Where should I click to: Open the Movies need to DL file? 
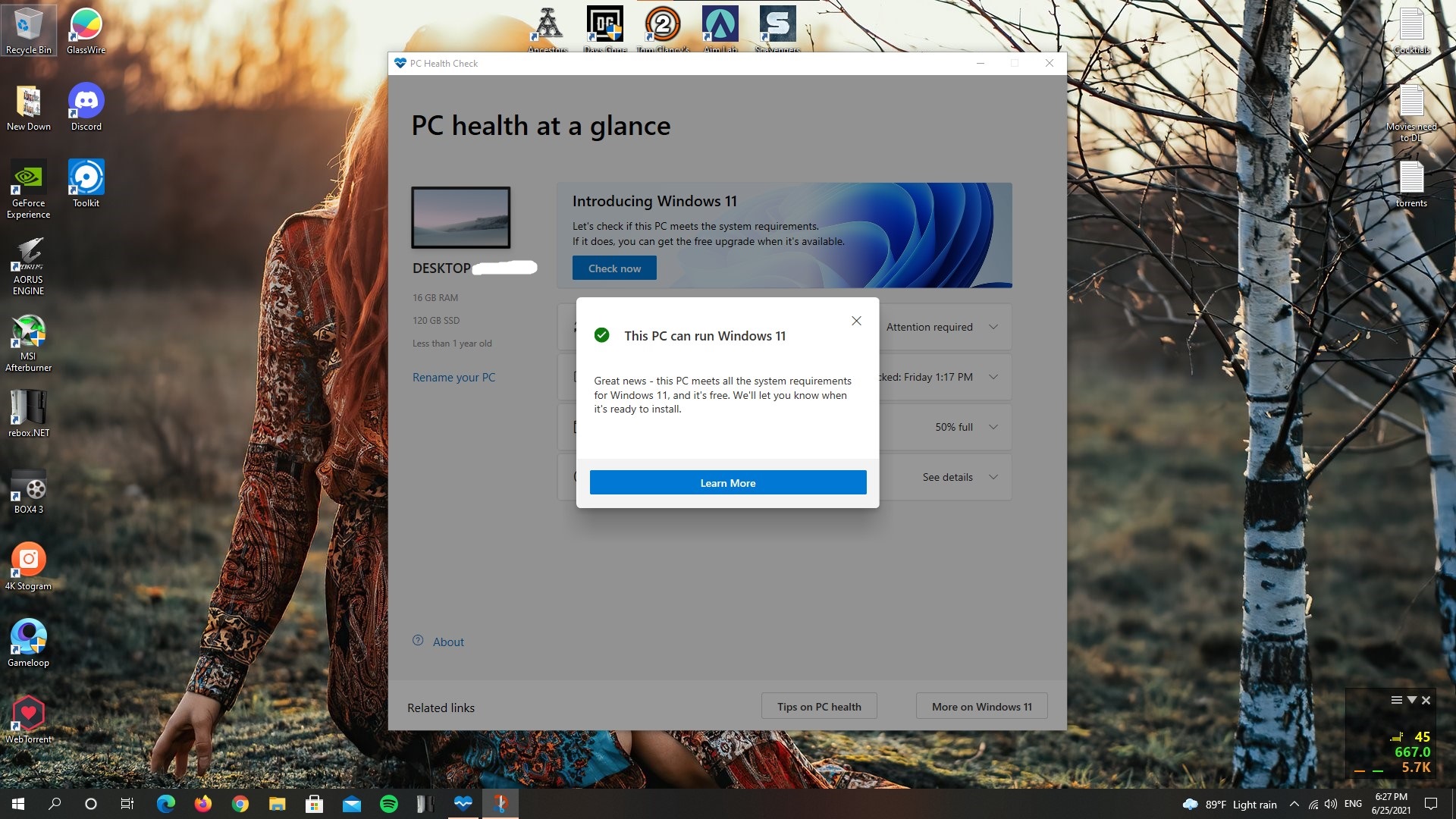coord(1411,112)
